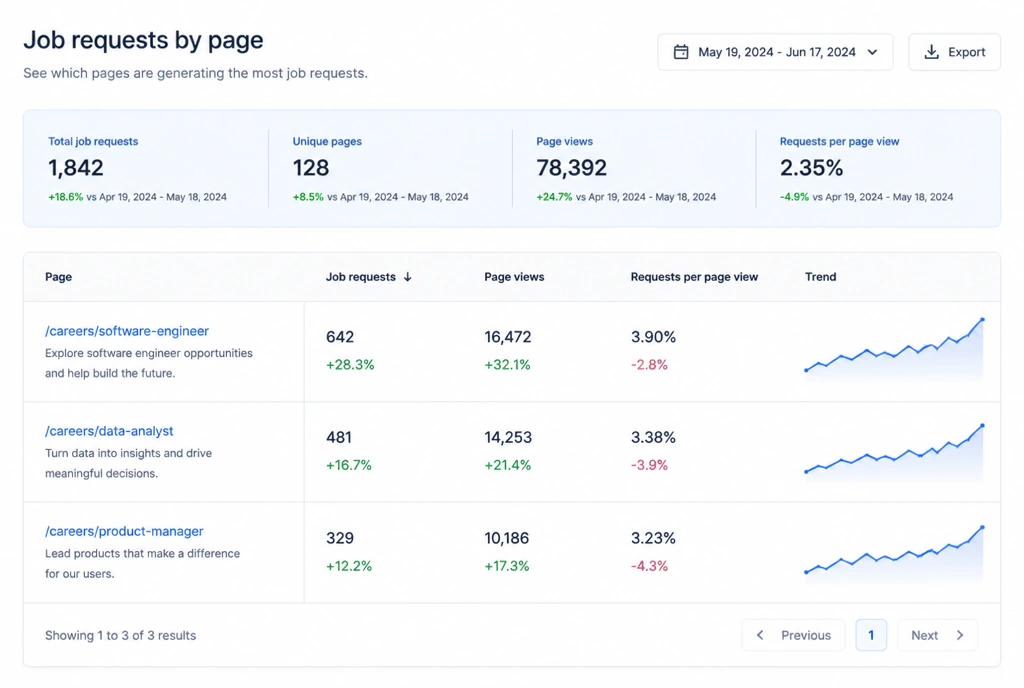Click the left chevron on Previous button
The image size is (1024, 688).
760,635
